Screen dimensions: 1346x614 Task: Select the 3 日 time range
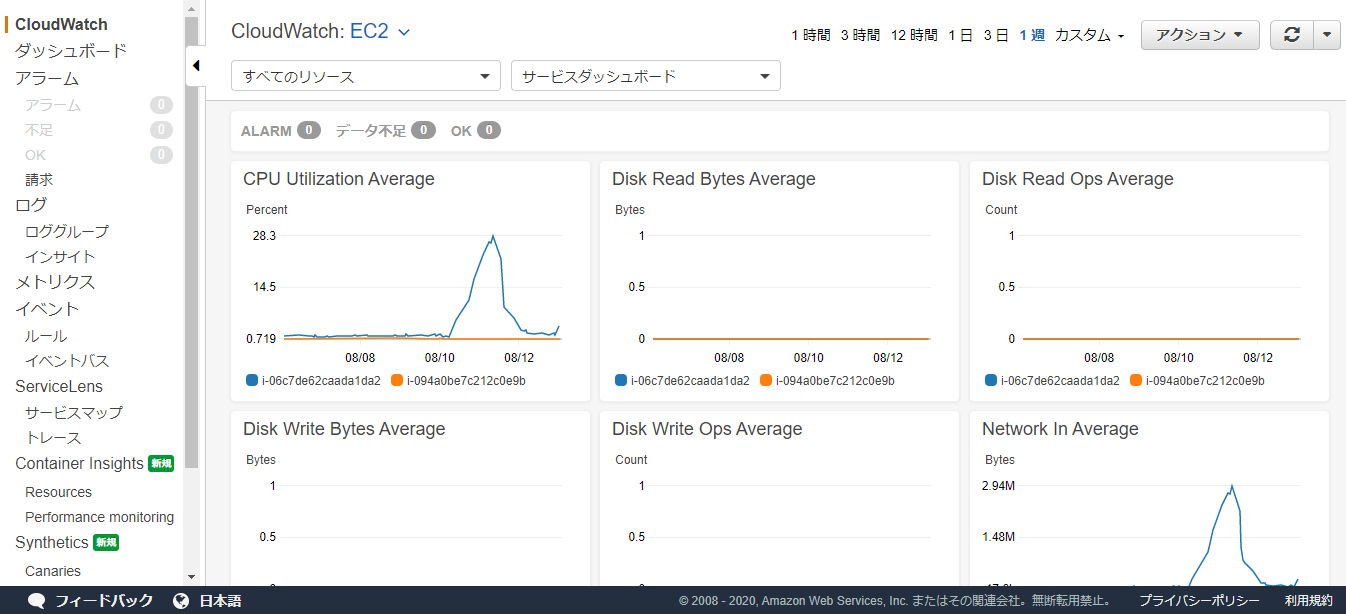pos(996,35)
